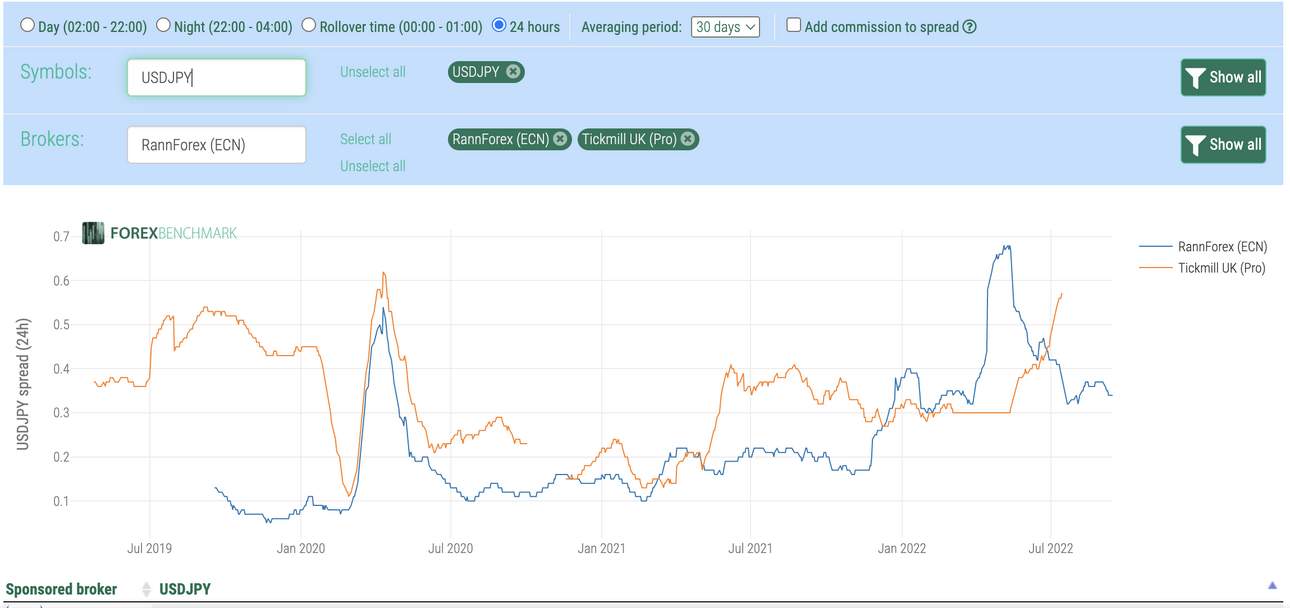Click the ForexBenchmark logo on chart
This screenshot has height=608, width=1290.
tap(160, 233)
